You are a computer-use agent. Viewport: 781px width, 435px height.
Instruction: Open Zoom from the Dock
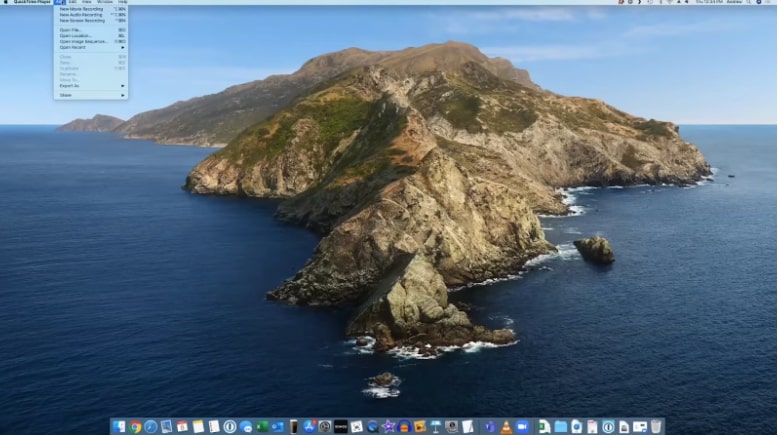522,427
